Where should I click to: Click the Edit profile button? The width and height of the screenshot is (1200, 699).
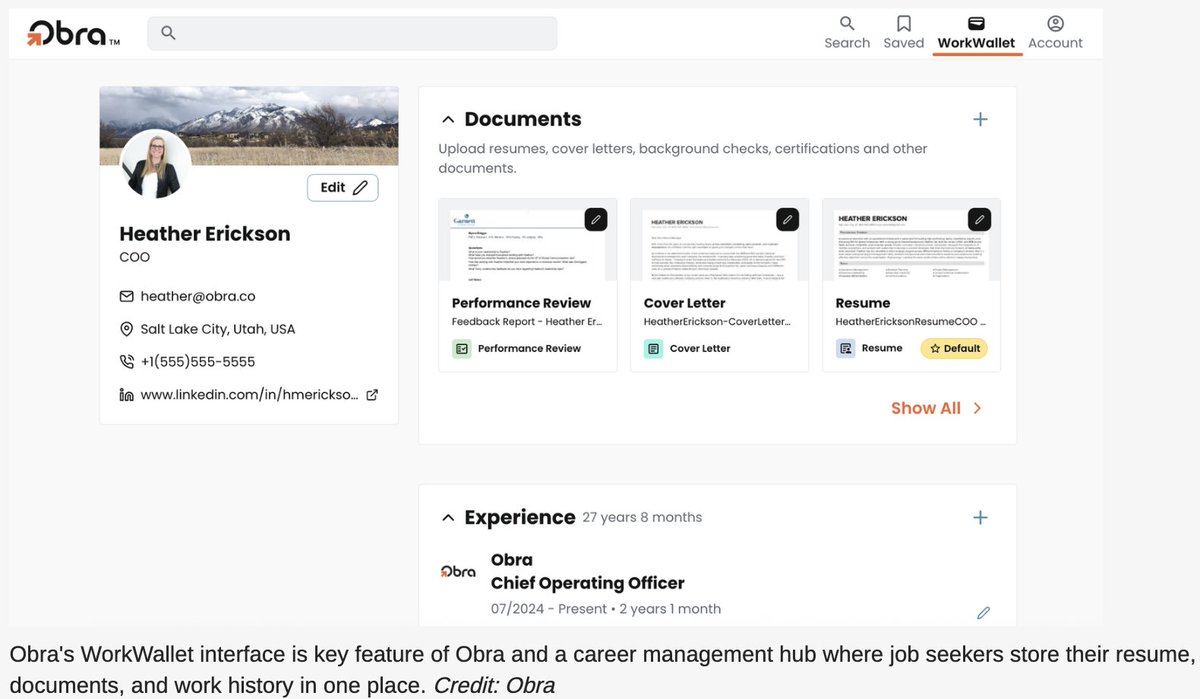(x=343, y=187)
